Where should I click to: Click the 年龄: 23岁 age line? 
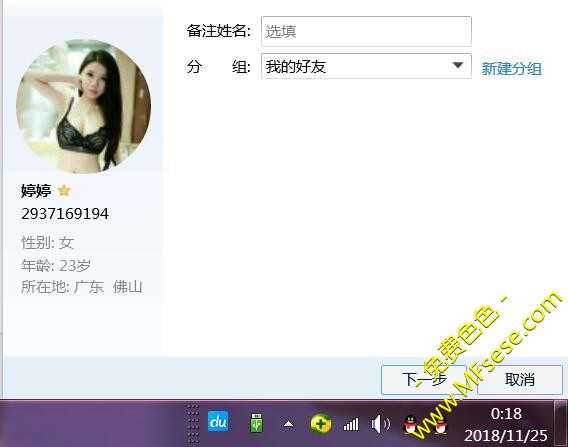pyautogui.click(x=56, y=266)
